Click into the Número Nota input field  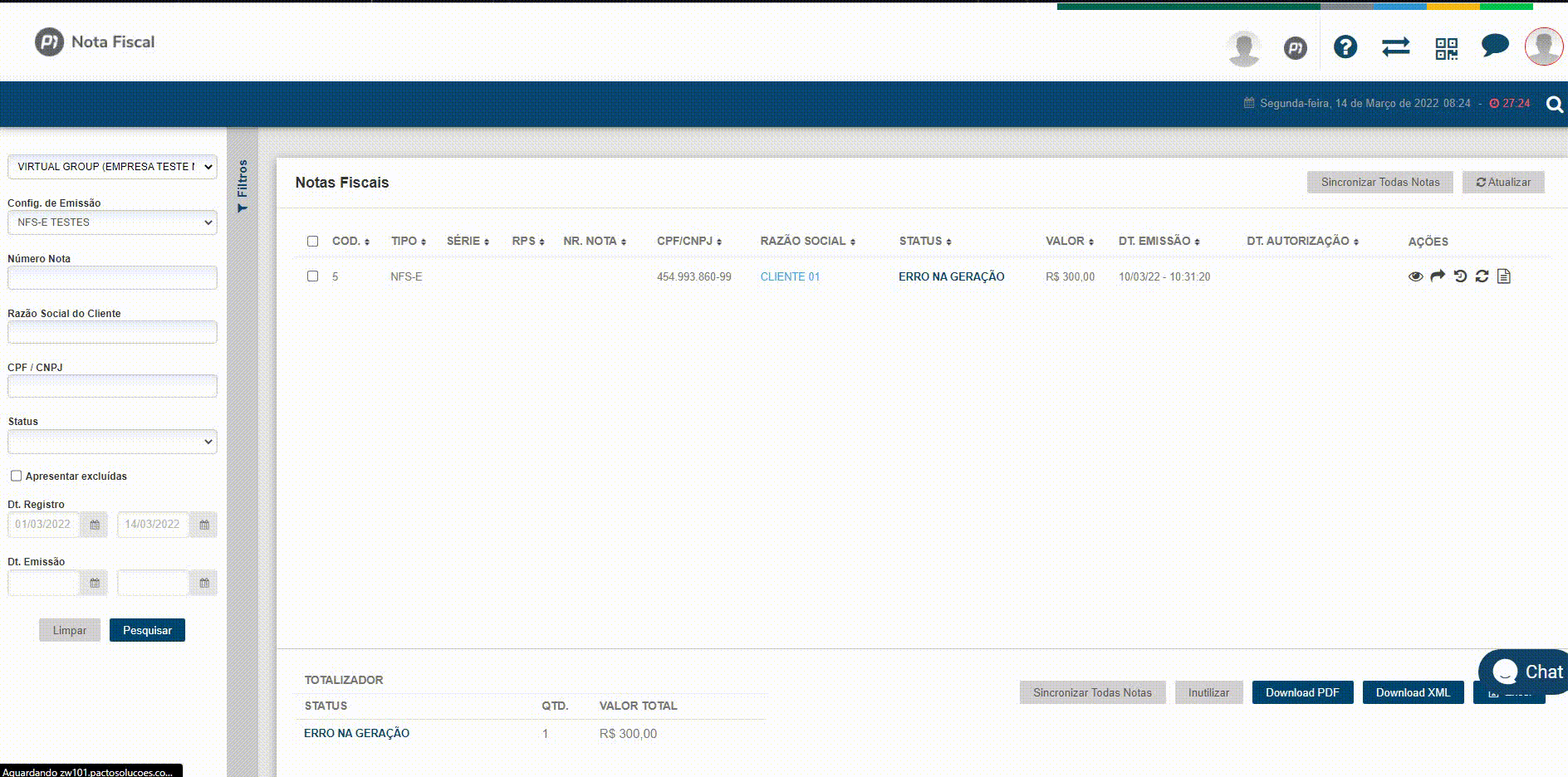pos(112,278)
